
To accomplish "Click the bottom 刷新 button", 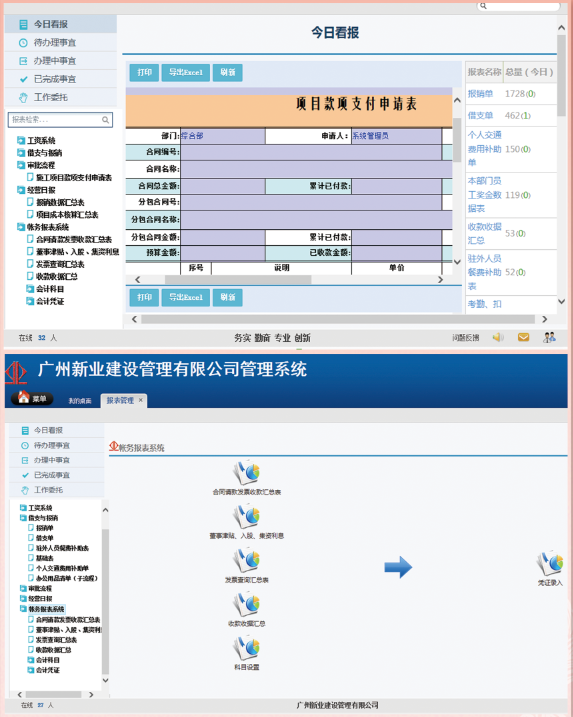I will [227, 297].
